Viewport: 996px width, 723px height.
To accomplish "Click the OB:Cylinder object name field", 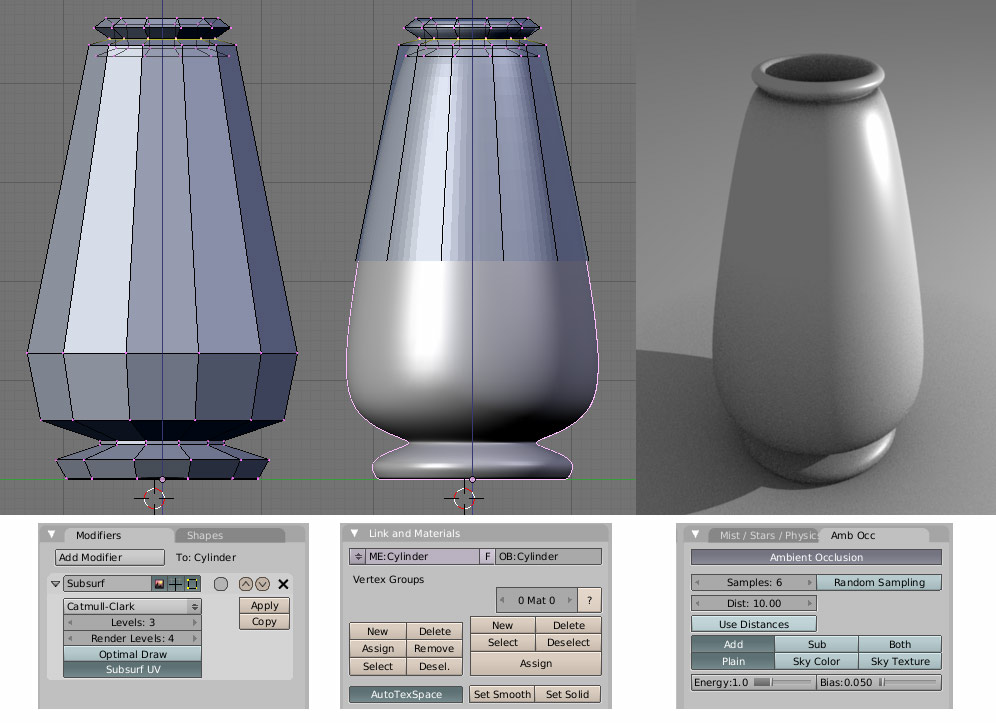I will 548,557.
